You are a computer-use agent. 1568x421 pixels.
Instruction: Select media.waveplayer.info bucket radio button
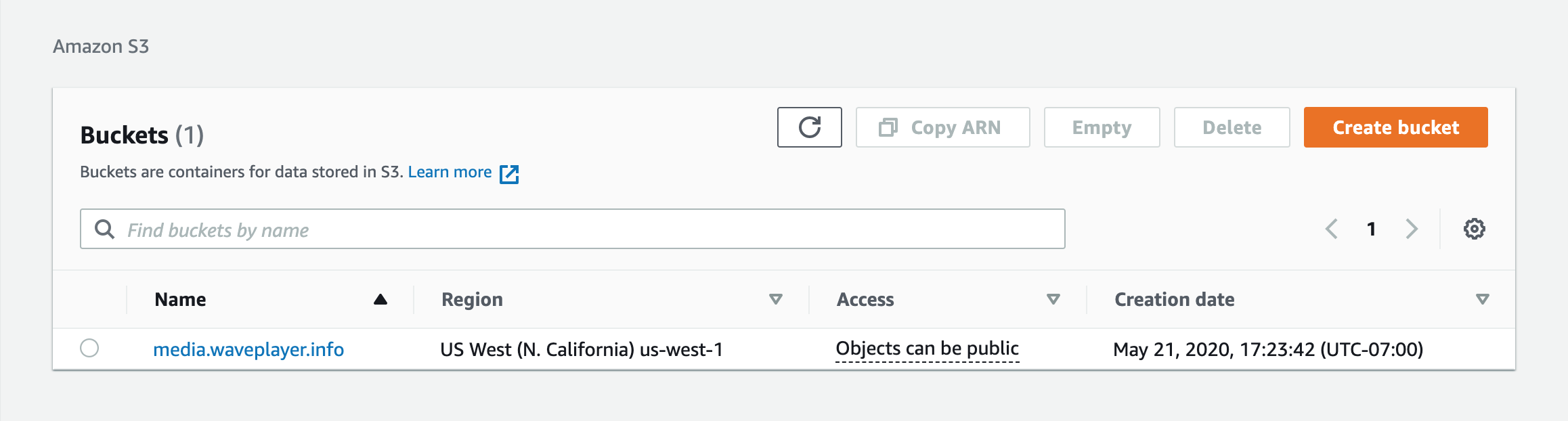pos(89,348)
